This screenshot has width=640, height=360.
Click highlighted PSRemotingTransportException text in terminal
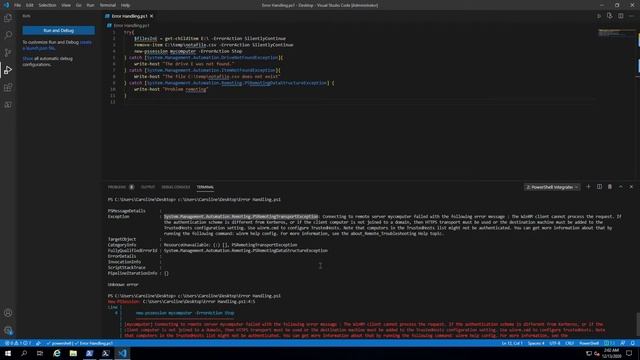point(241,216)
